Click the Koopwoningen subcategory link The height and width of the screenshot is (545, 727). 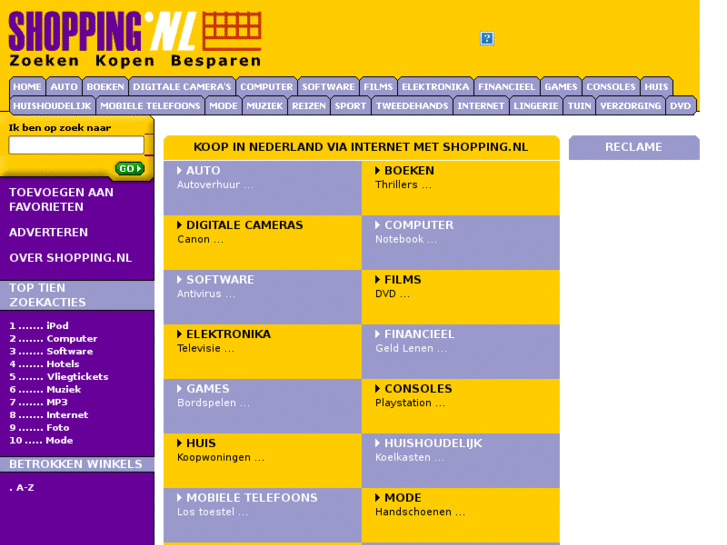coord(221,457)
